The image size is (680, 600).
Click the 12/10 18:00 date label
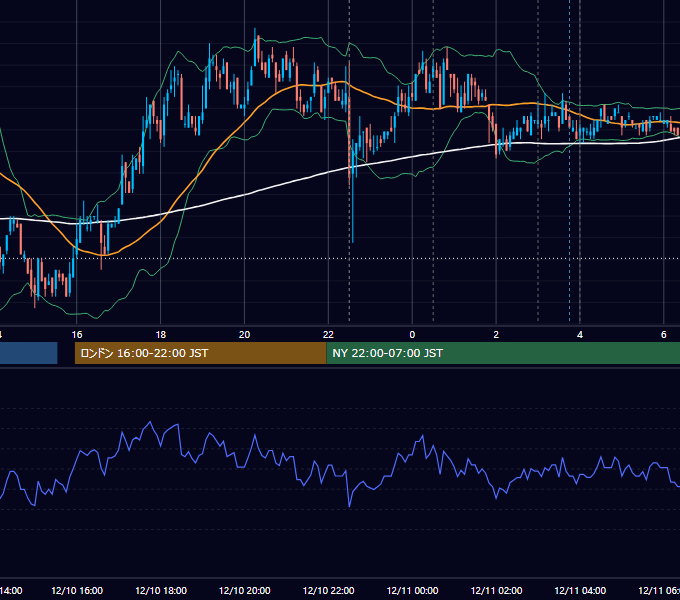(161, 590)
